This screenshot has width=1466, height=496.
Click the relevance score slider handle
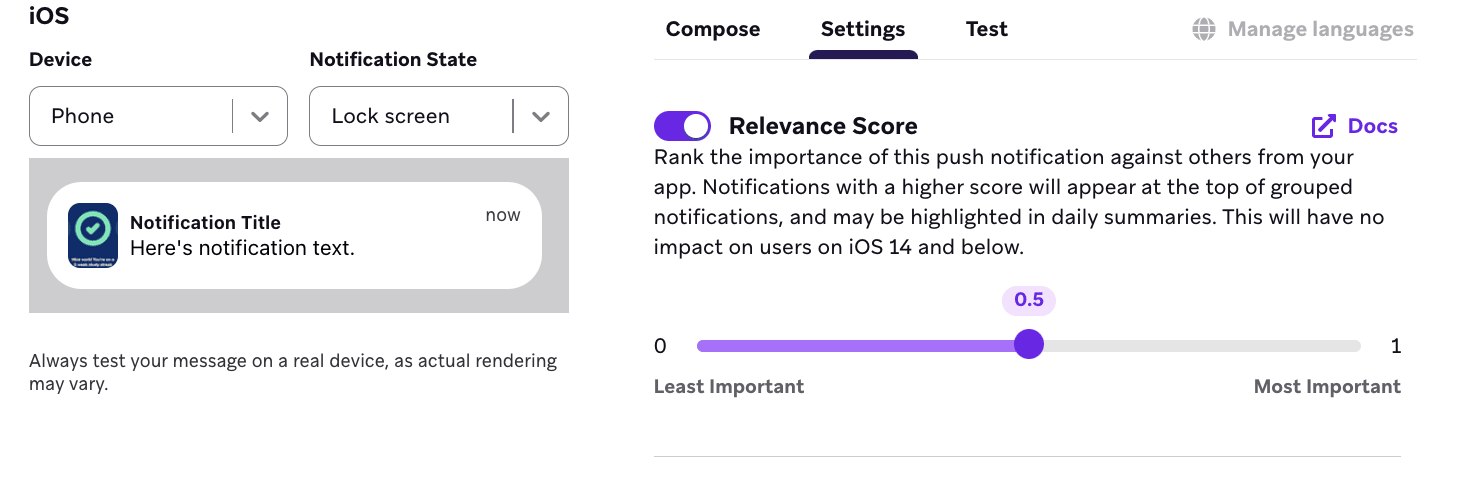(1029, 345)
